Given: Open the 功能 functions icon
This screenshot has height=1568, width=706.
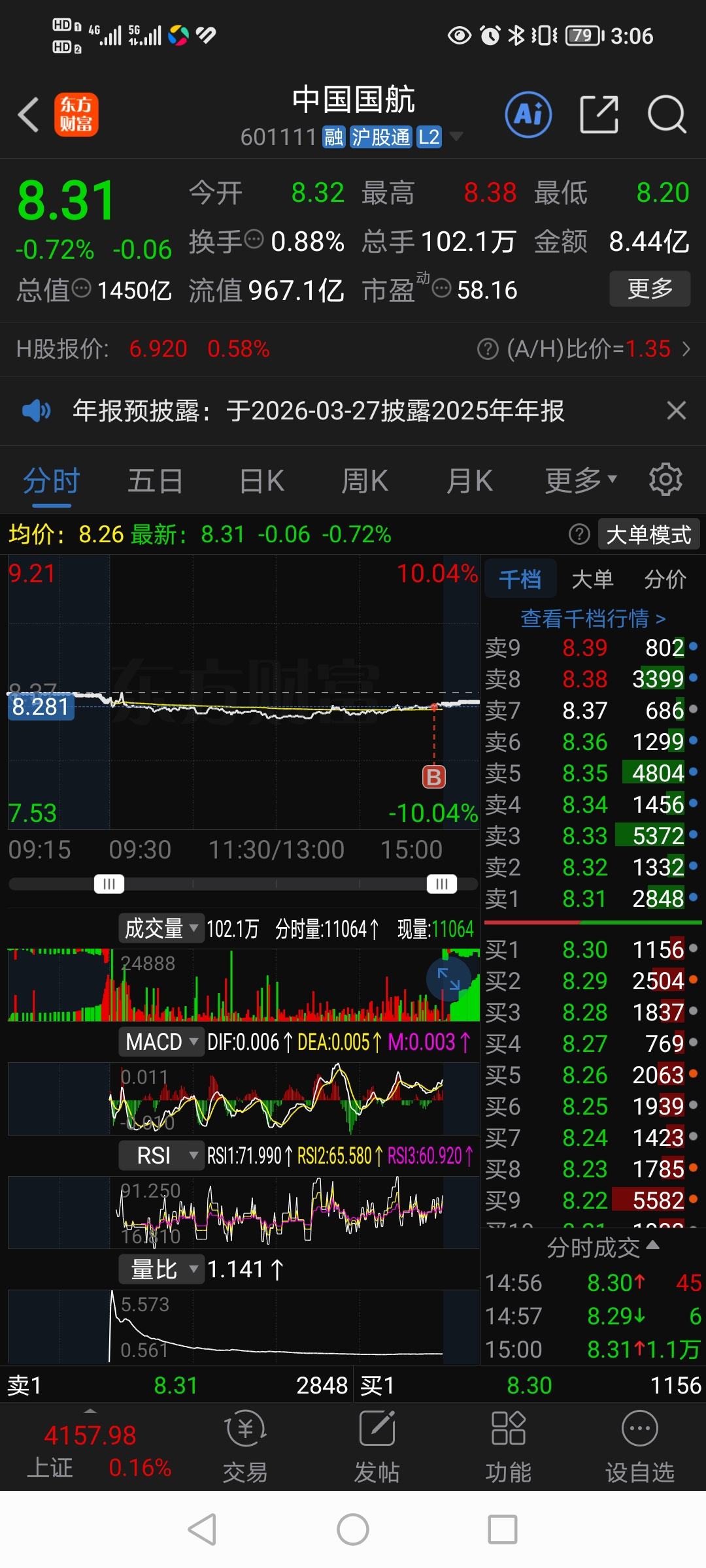Looking at the screenshot, I should (x=508, y=1446).
